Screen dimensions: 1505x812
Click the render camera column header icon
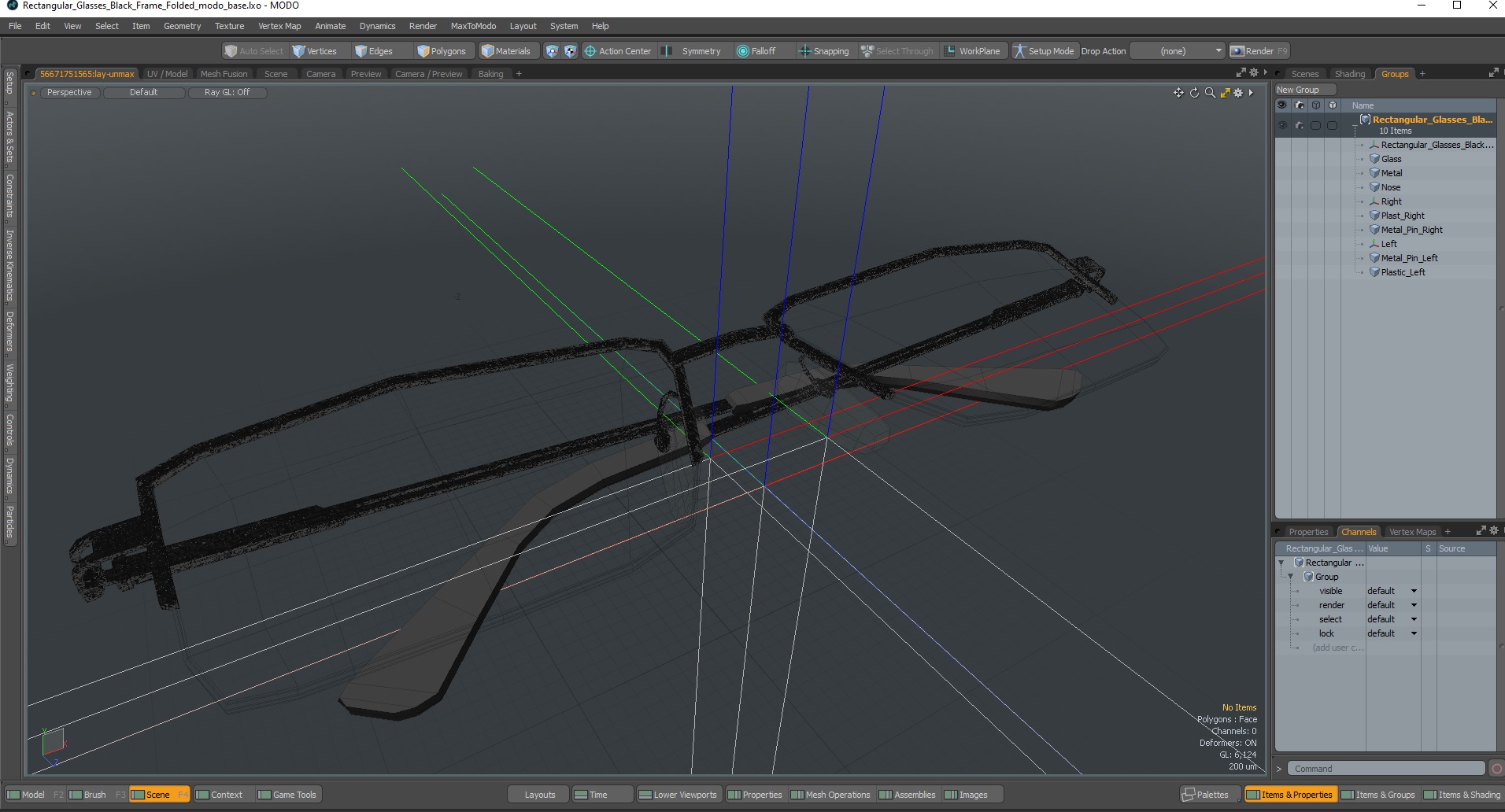click(x=1300, y=105)
